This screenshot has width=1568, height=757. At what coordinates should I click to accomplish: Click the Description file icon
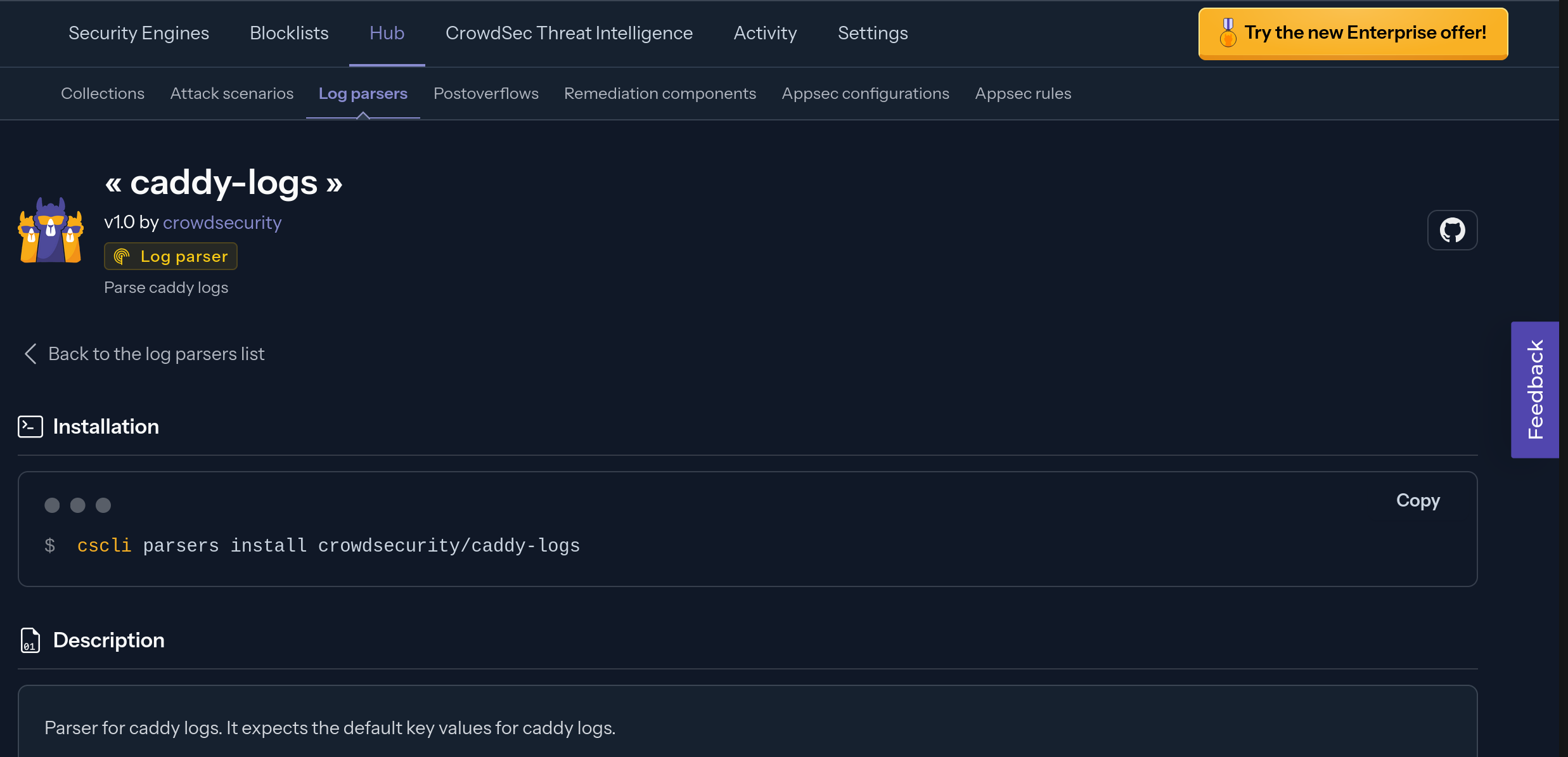point(30,640)
